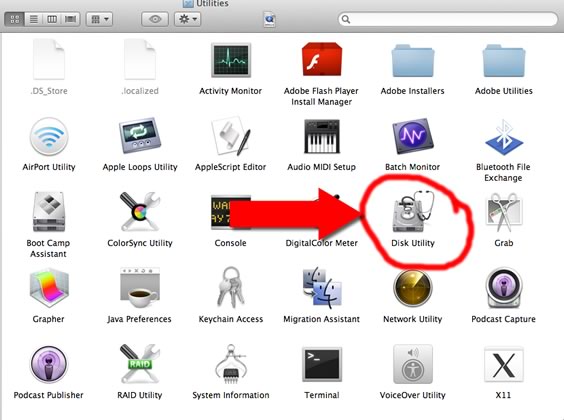Open VoiceOver Utility
564x420 pixels.
(413, 364)
